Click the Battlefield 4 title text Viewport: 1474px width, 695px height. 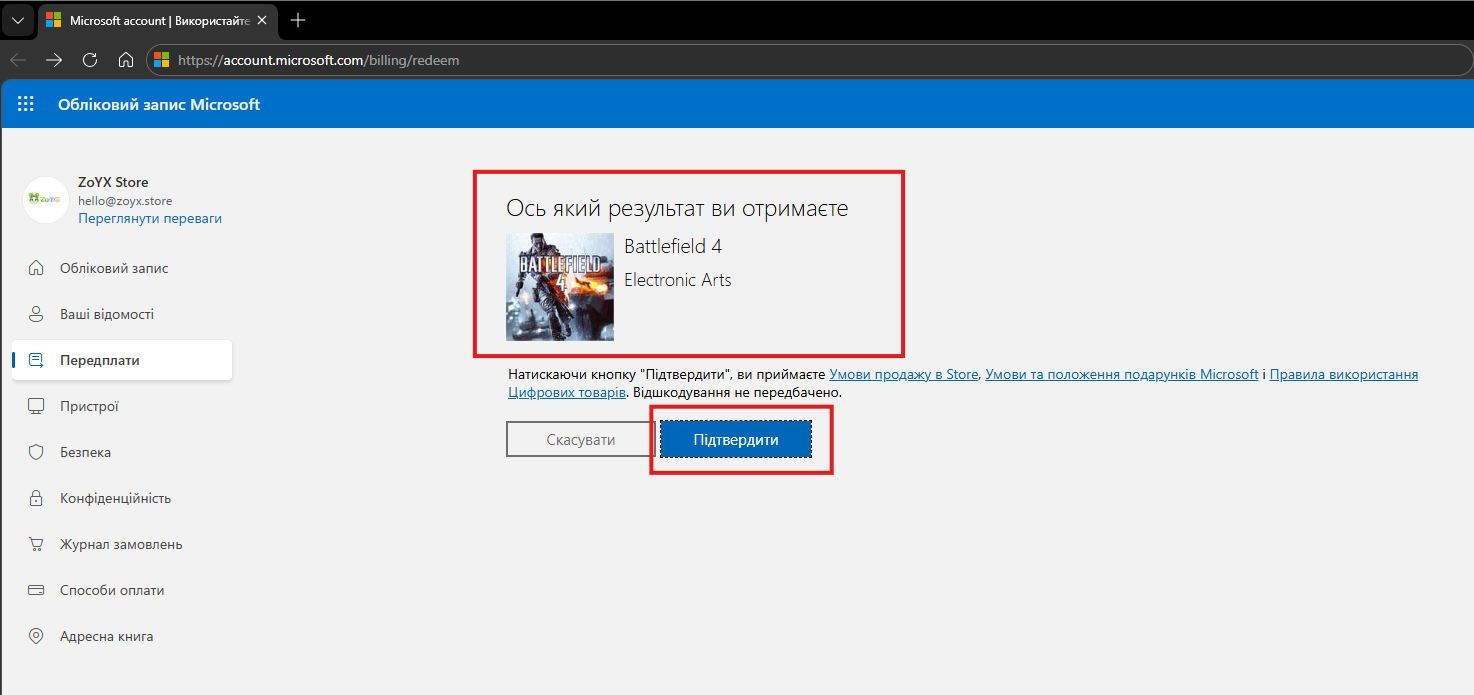(x=673, y=246)
